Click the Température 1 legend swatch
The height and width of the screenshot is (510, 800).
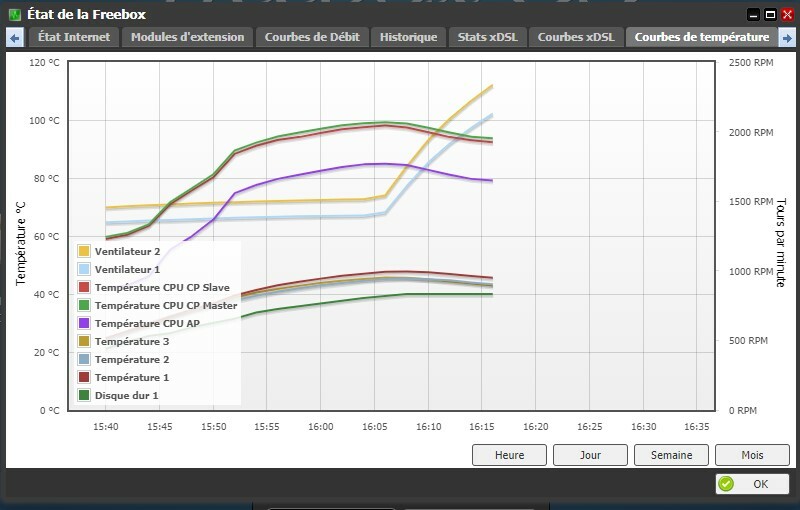(x=84, y=377)
